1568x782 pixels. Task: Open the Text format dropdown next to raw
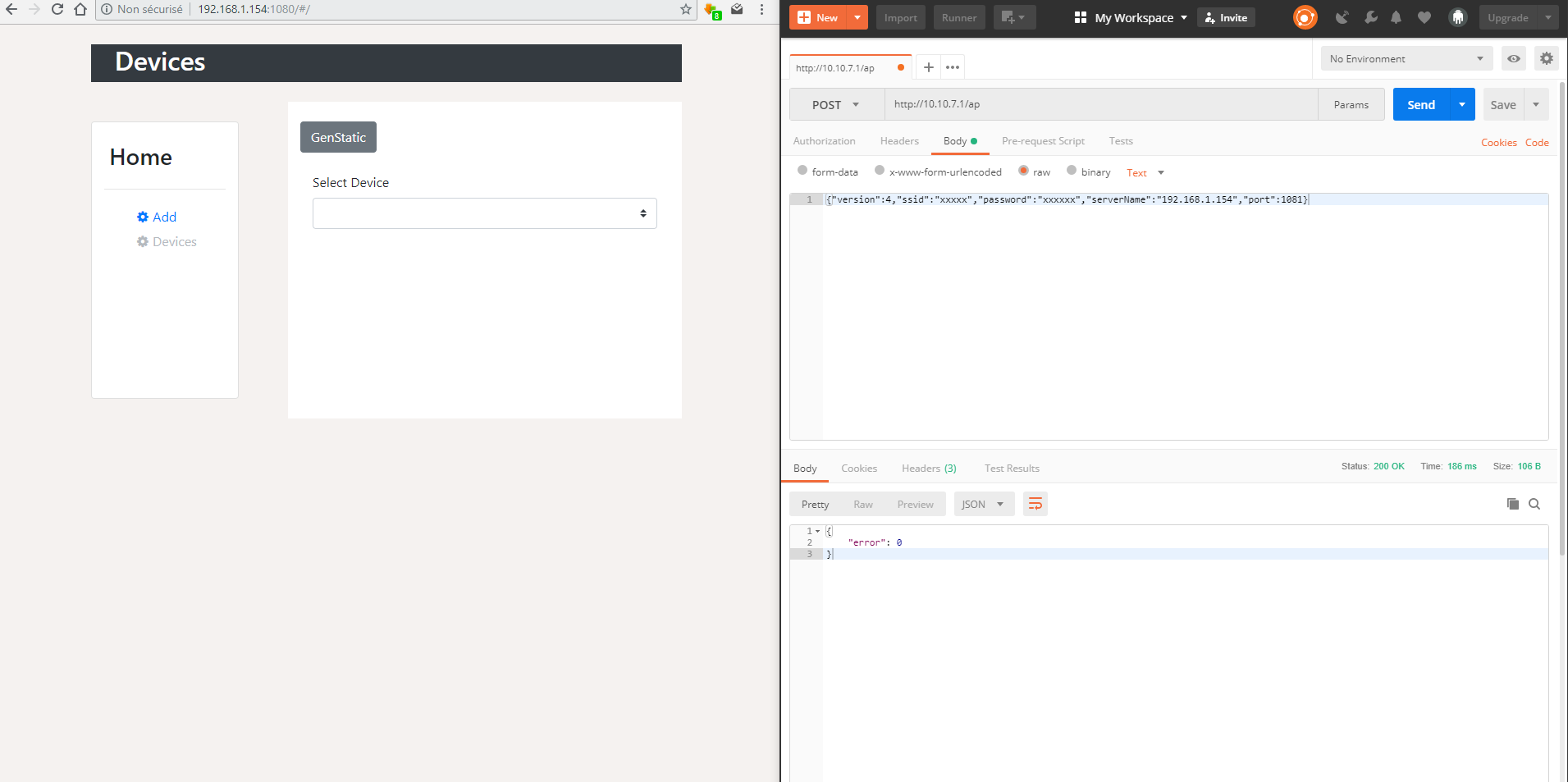coord(1144,172)
